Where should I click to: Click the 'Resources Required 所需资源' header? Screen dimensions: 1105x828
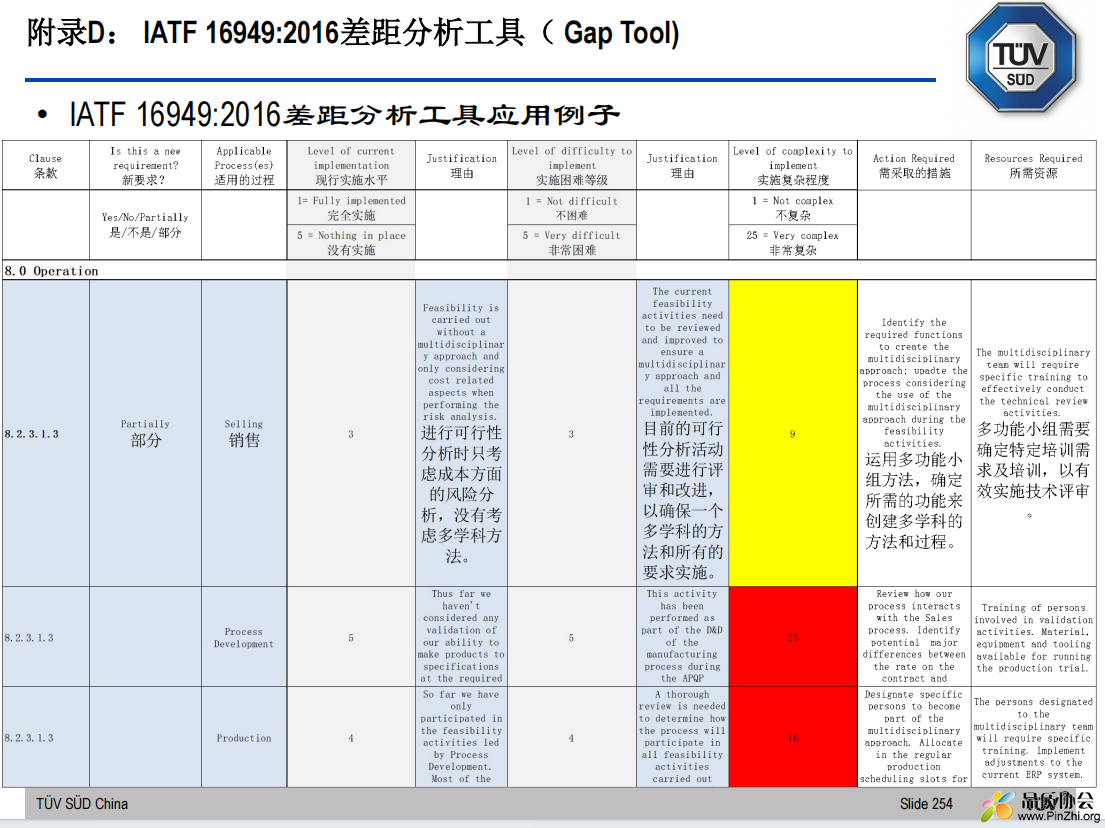(1033, 166)
